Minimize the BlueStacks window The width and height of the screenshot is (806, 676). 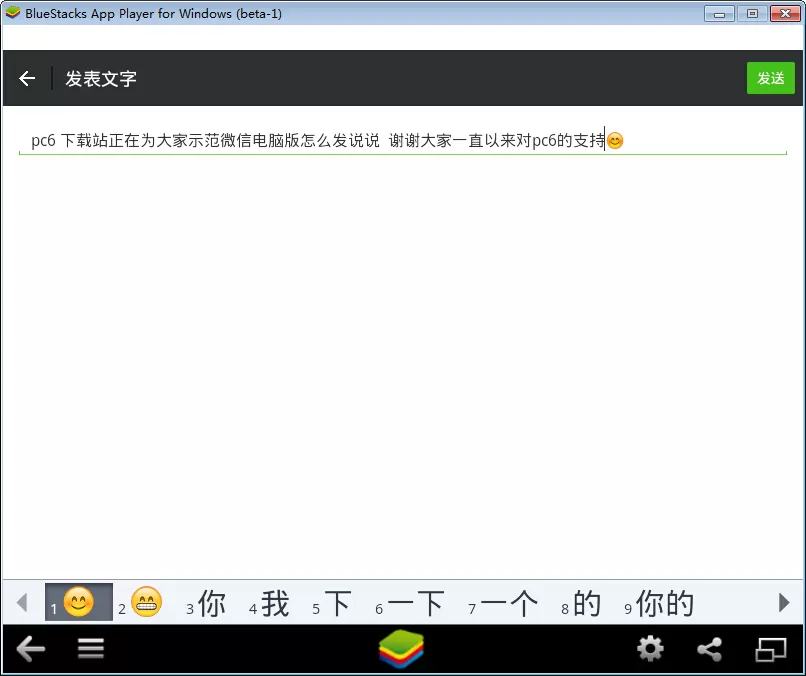pyautogui.click(x=719, y=13)
